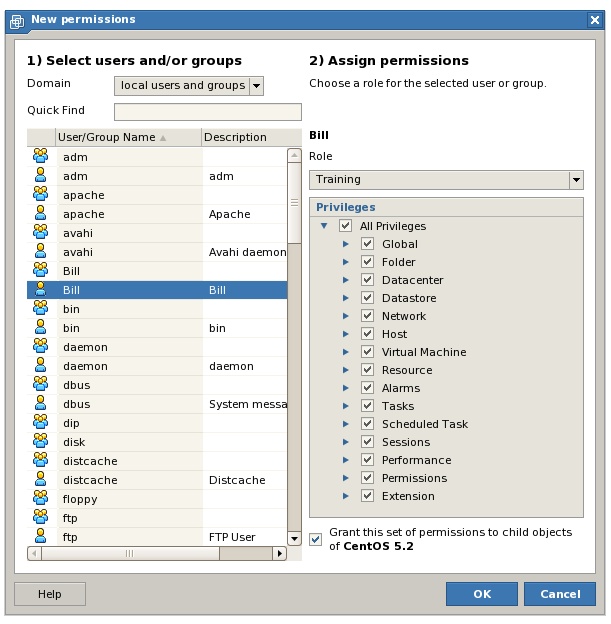Image resolution: width=611 pixels, height=624 pixels.
Task: Click the group icon beside disk
Action: coord(40,442)
